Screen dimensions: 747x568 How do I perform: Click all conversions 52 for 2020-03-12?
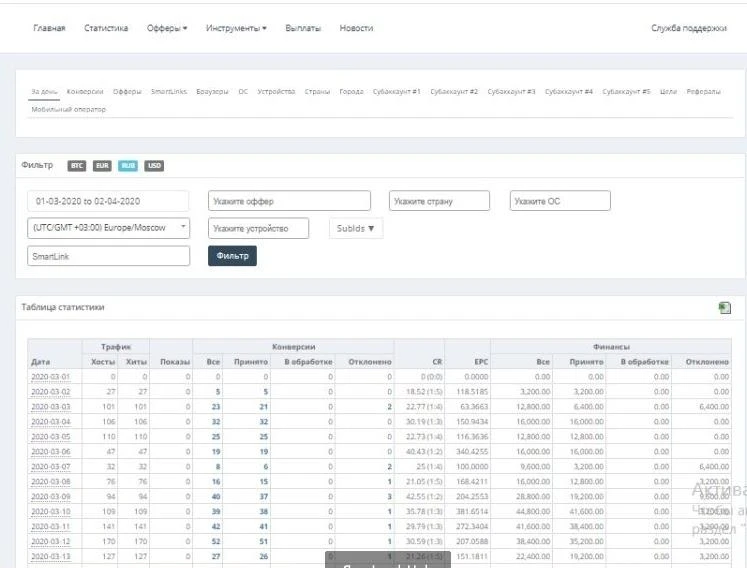click(216, 542)
